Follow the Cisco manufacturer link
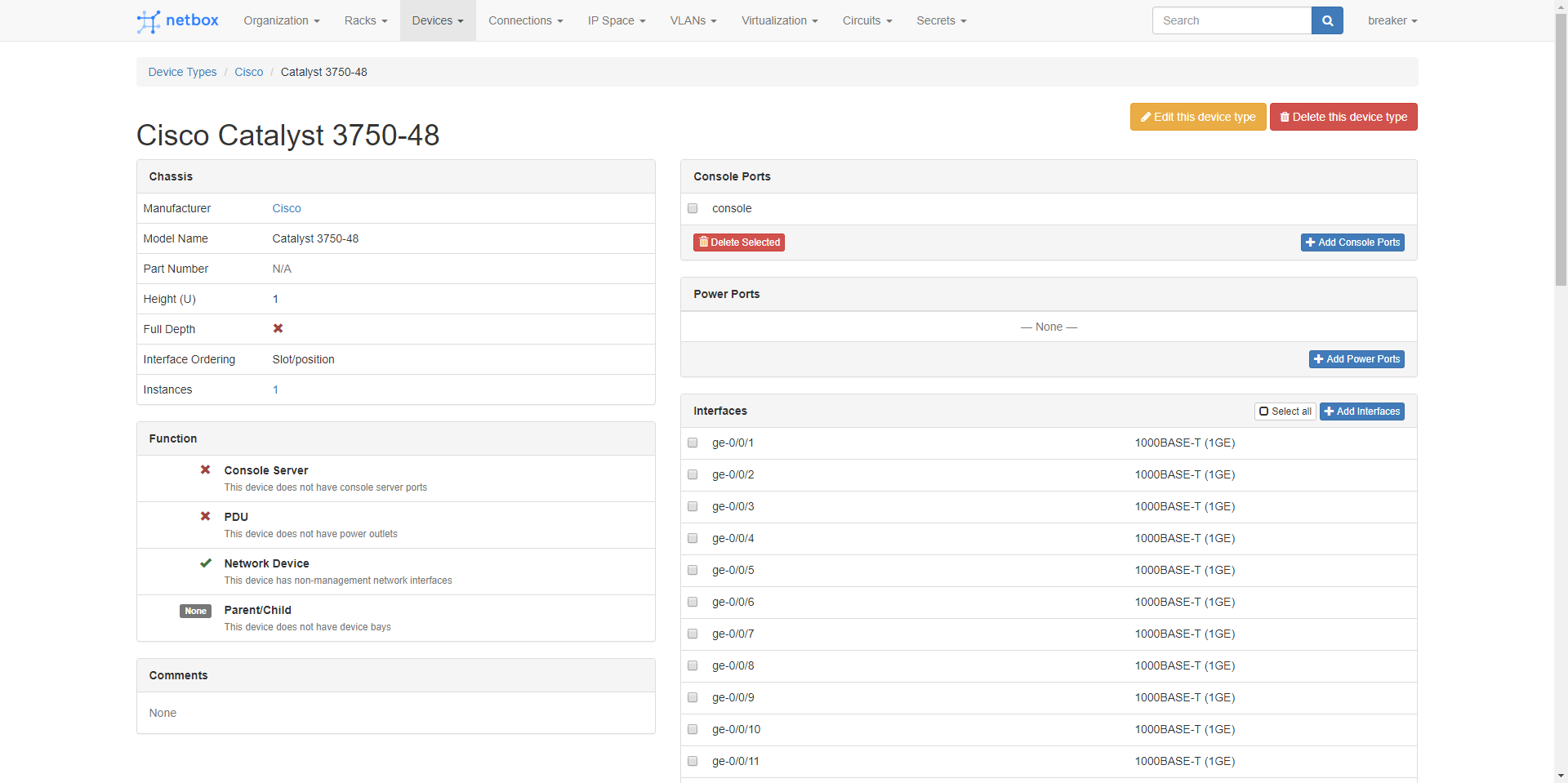Viewport: 1568px width, 783px height. coord(287,208)
